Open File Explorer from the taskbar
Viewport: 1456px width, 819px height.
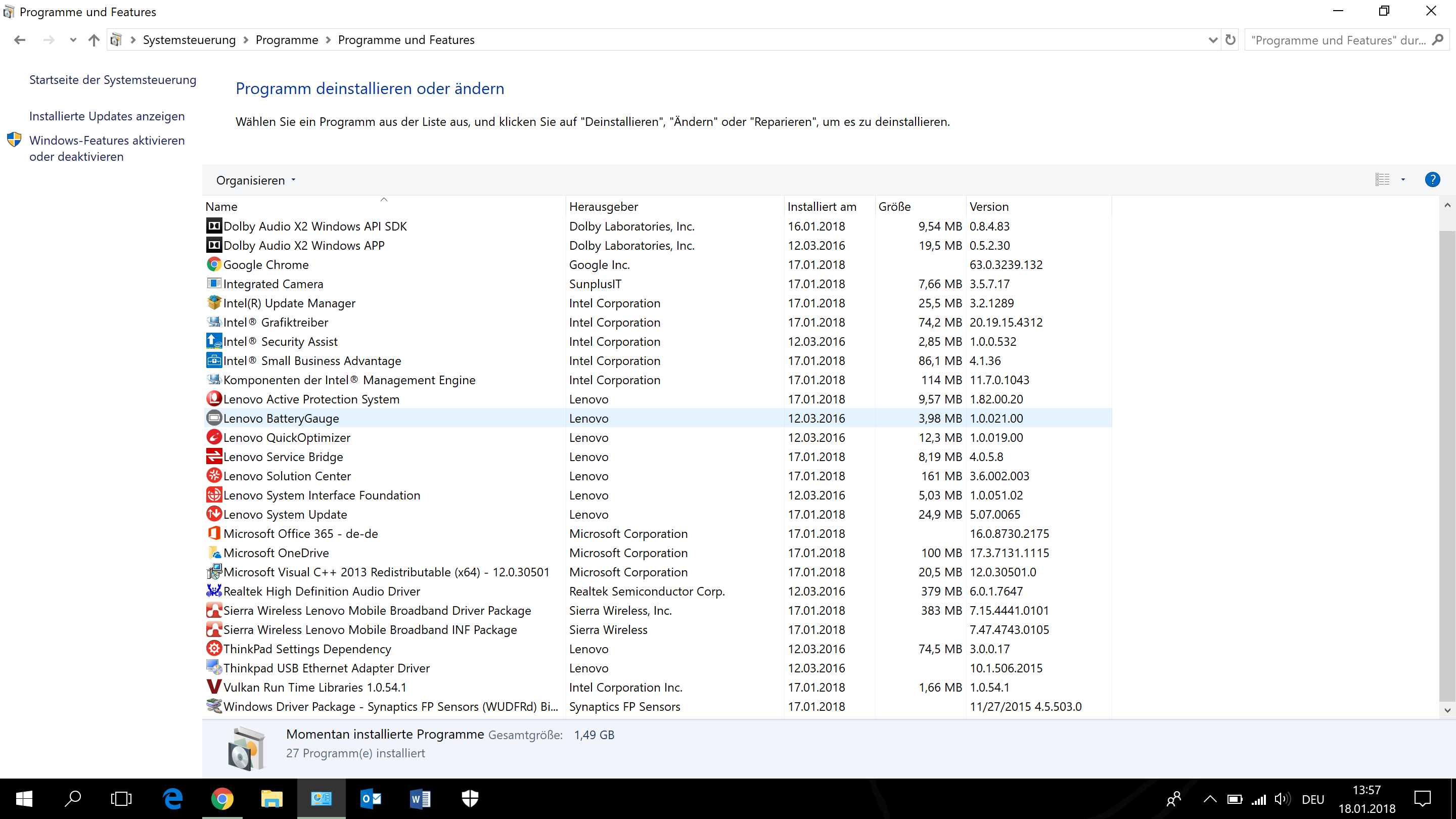[271, 799]
